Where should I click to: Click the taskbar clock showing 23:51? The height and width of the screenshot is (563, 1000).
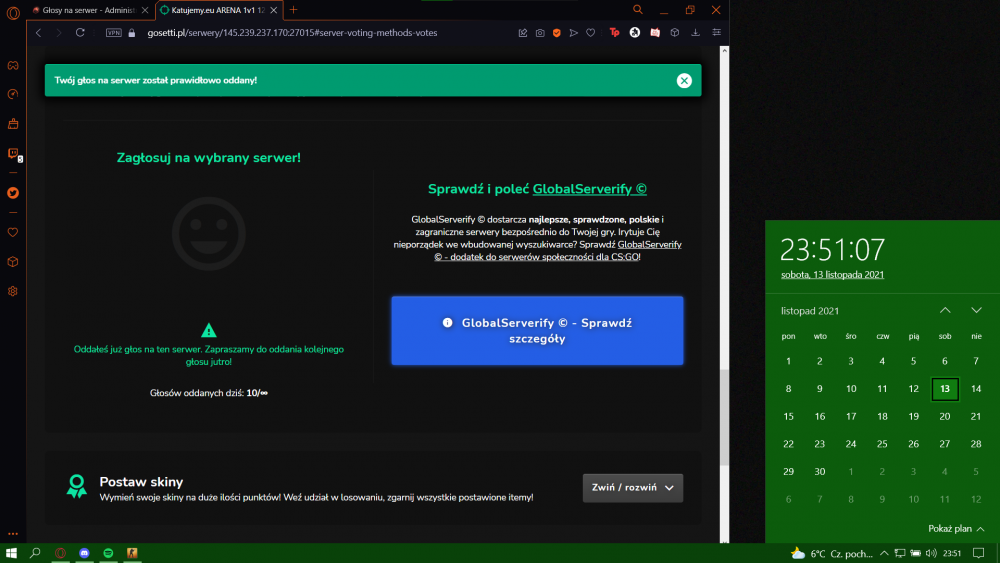pyautogui.click(x=952, y=553)
